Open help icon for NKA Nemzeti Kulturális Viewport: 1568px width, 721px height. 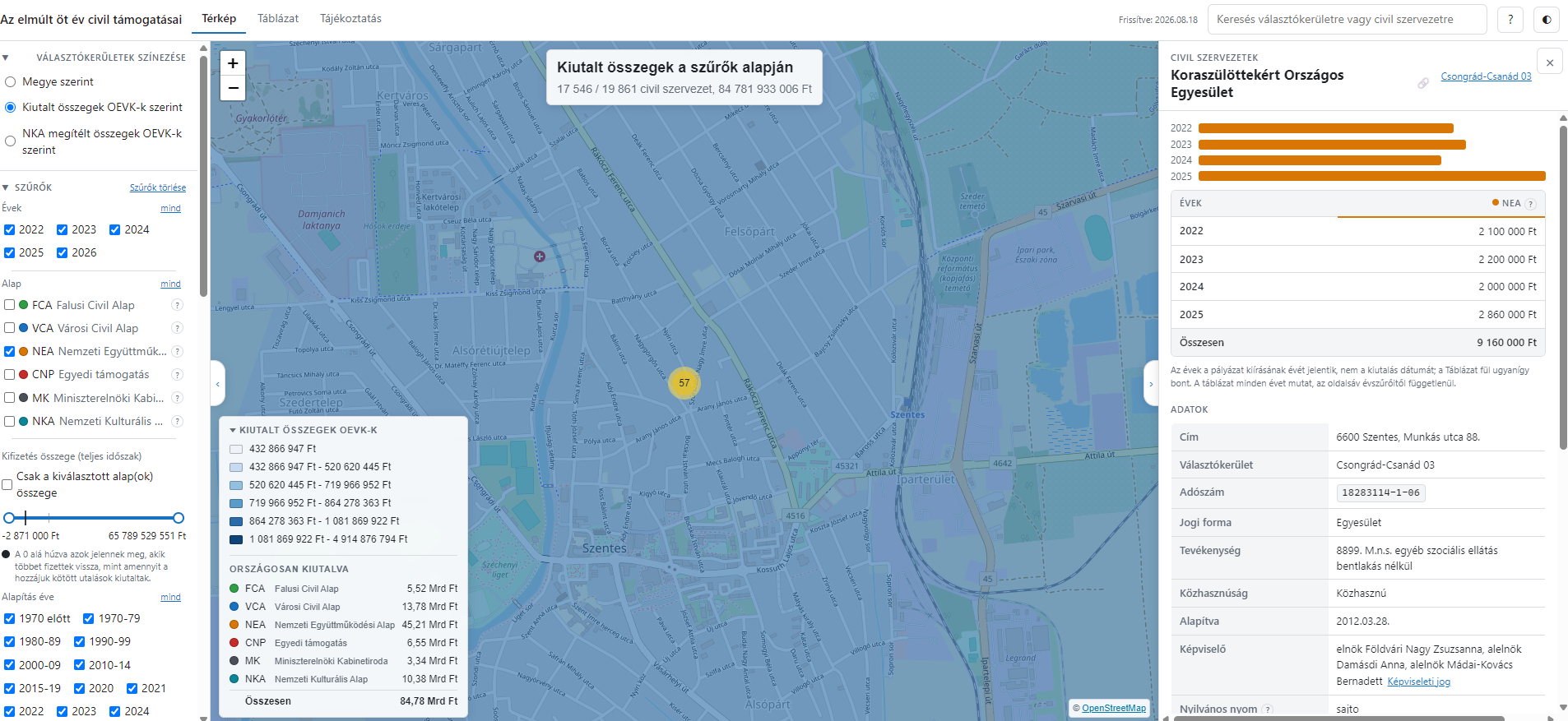177,421
